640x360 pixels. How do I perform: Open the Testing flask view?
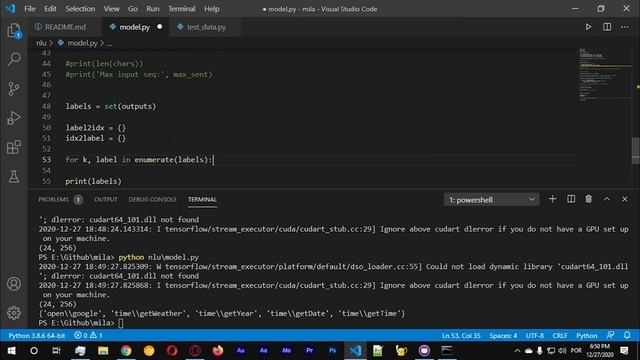click(x=14, y=176)
